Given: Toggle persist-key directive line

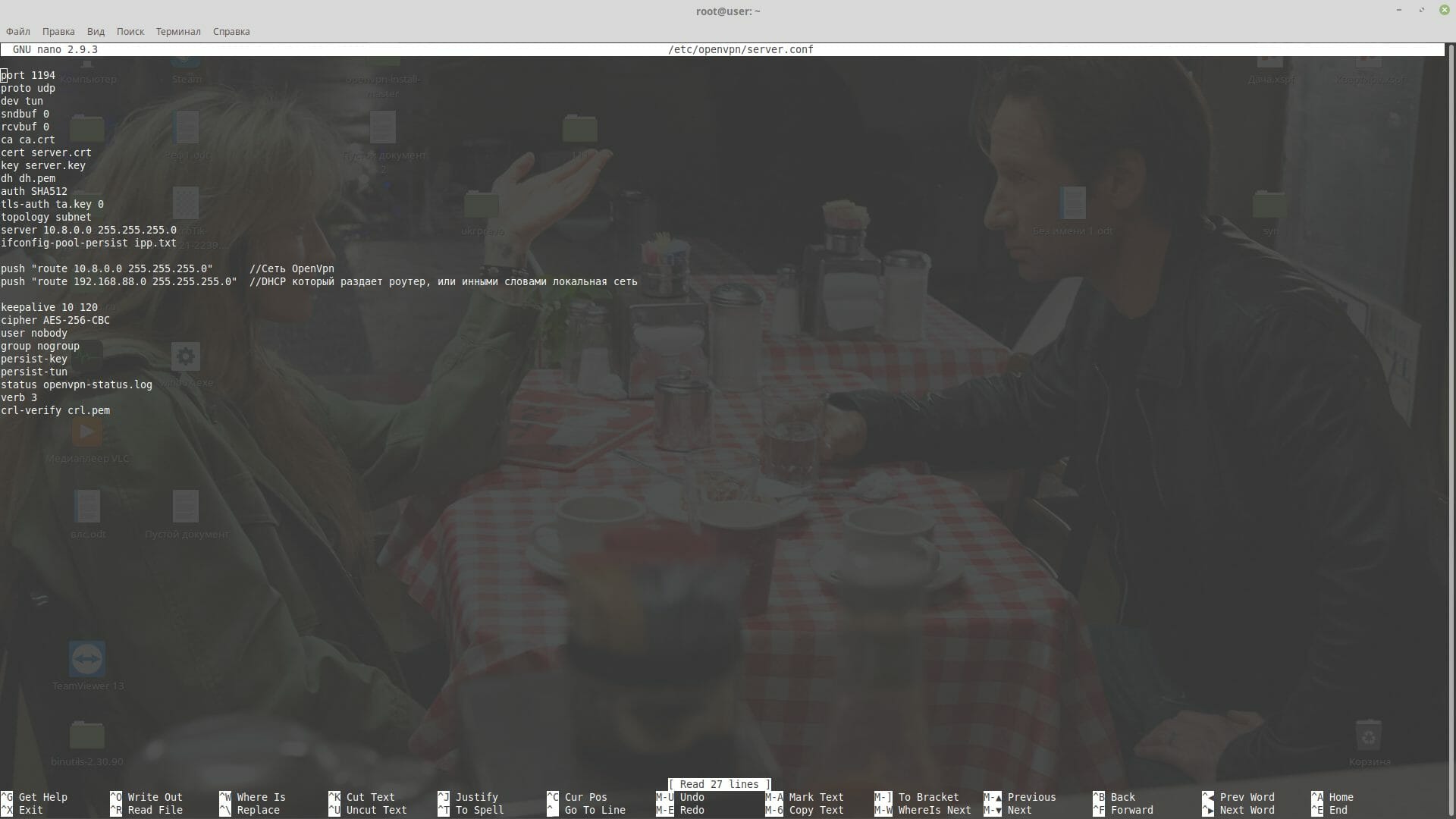Looking at the screenshot, I should (x=34, y=358).
